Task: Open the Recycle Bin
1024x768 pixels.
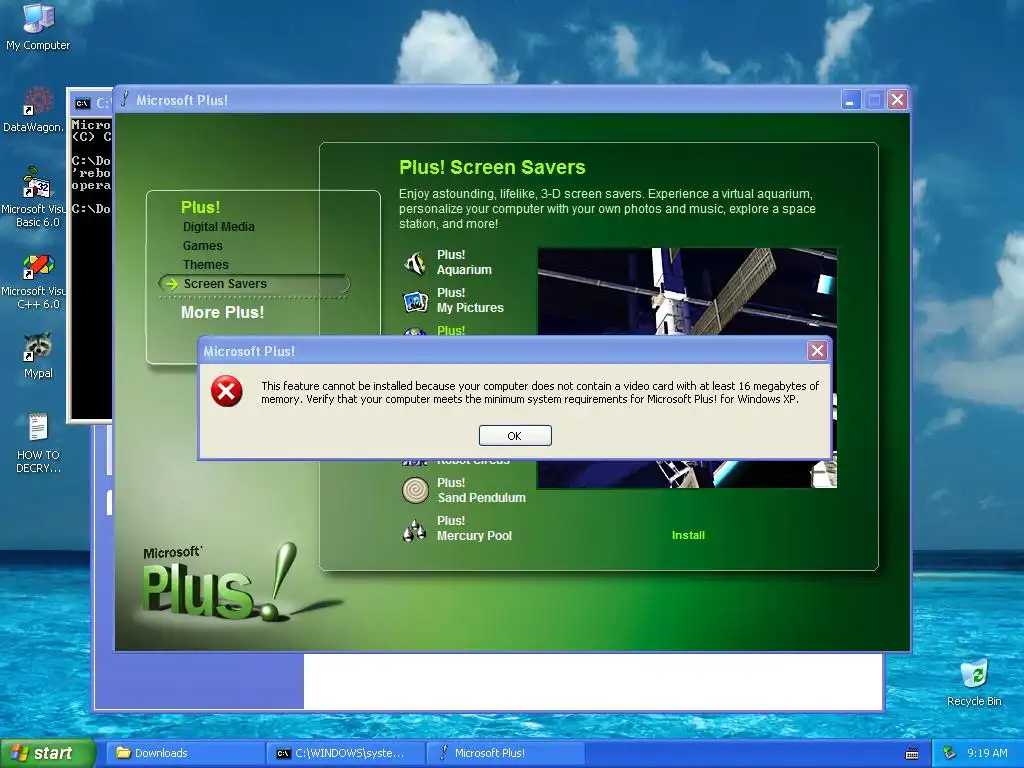Action: click(x=974, y=683)
